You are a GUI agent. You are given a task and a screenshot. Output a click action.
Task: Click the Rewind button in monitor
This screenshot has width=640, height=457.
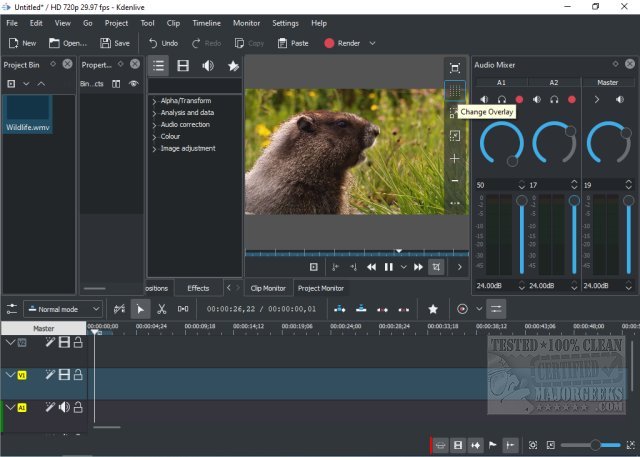[371, 267]
